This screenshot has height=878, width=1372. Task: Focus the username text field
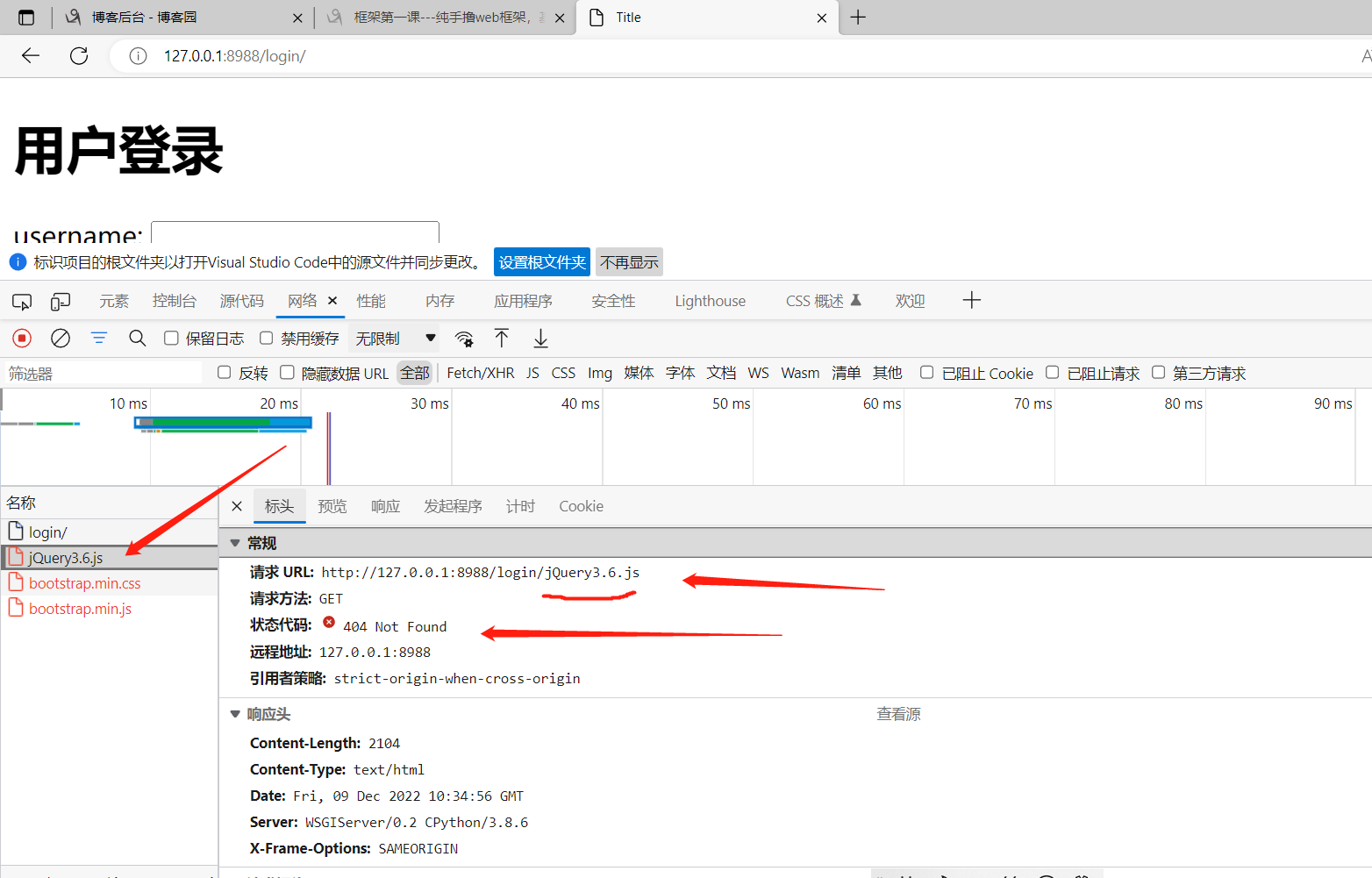tap(295, 232)
